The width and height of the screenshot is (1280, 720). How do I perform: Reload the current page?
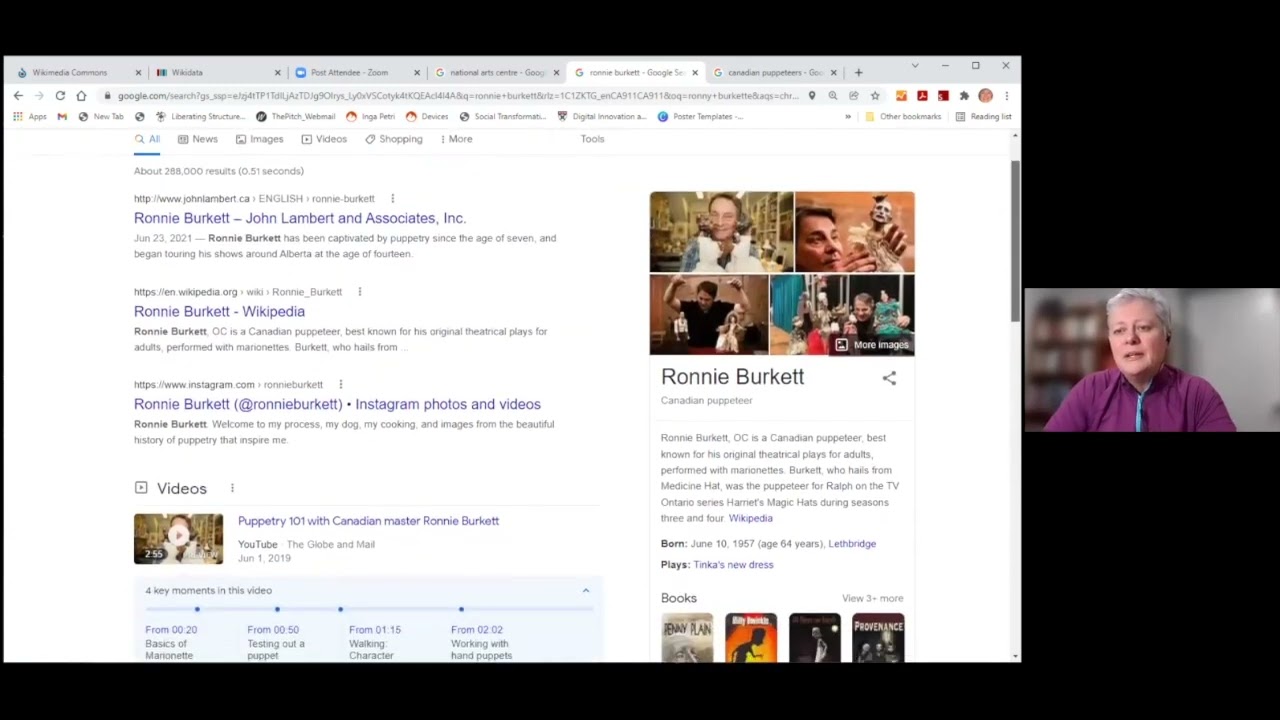[x=60, y=96]
